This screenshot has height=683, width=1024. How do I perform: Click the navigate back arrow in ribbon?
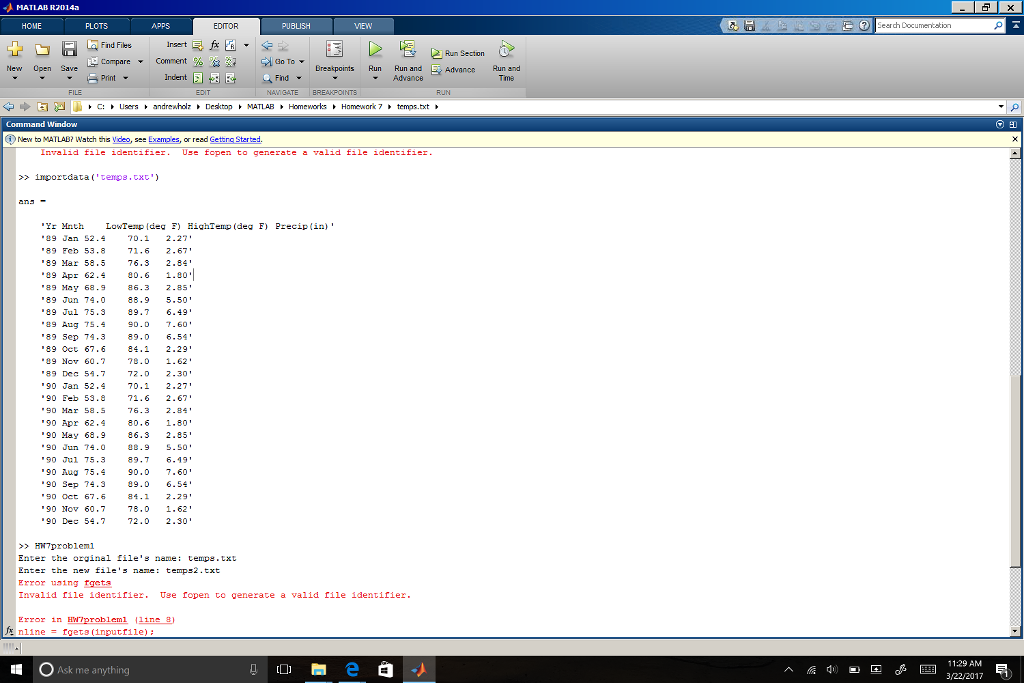click(267, 45)
